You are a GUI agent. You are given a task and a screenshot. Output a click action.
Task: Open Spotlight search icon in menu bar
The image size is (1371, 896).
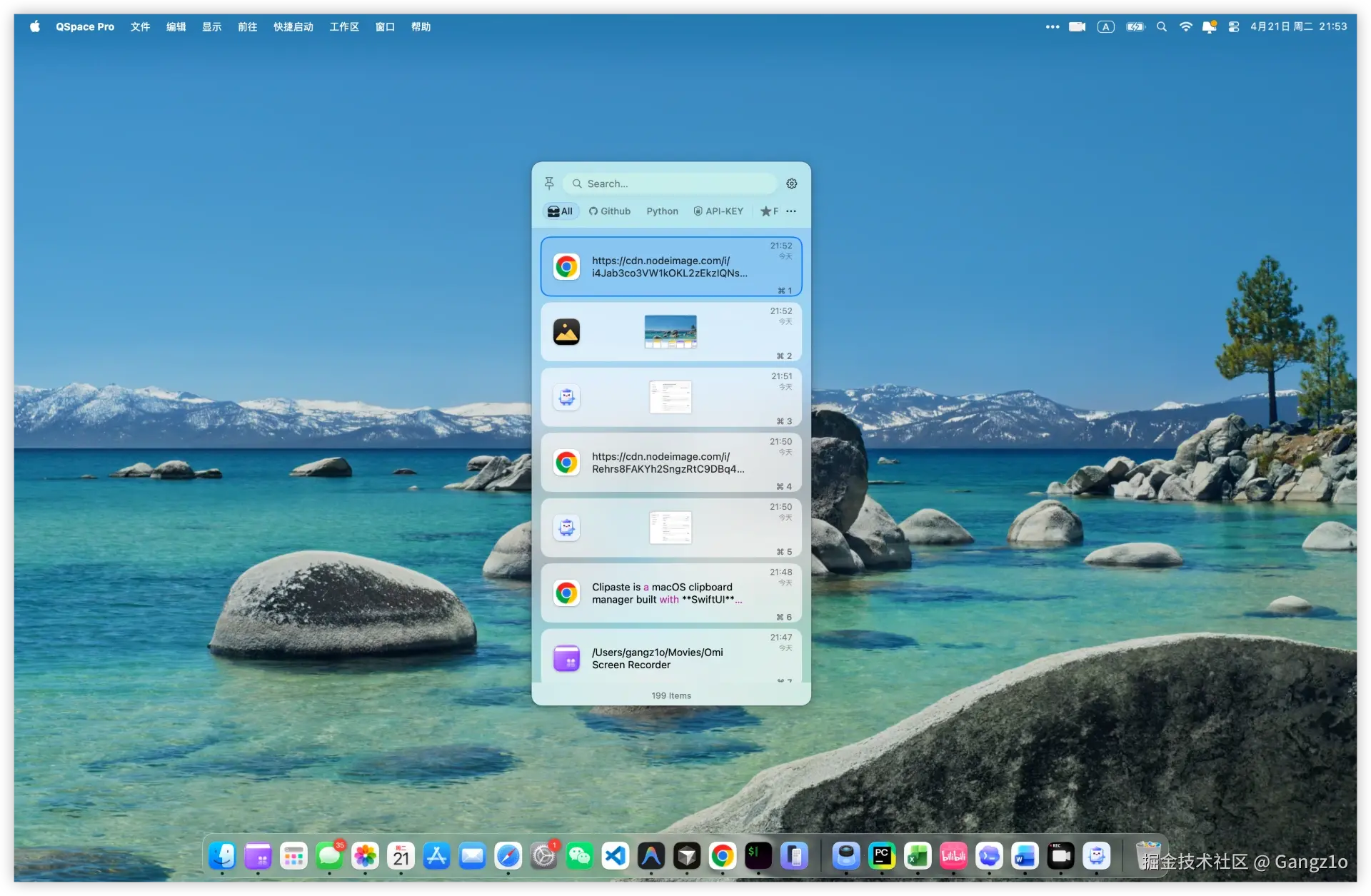point(1162,26)
